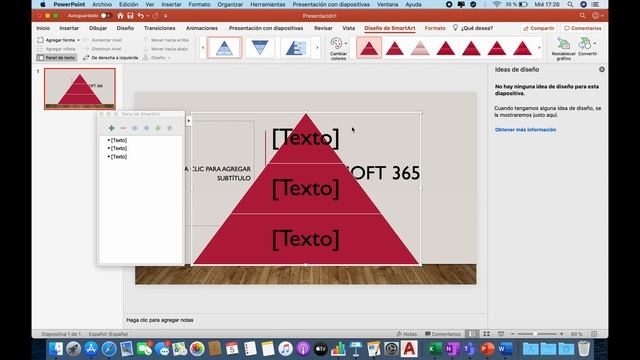
Task: Click the Redo icon in title bar
Action: click(x=155, y=16)
